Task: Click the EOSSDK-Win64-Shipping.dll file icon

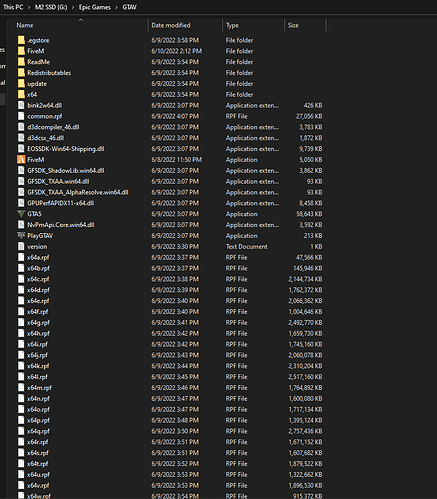Action: pyautogui.click(x=21, y=149)
